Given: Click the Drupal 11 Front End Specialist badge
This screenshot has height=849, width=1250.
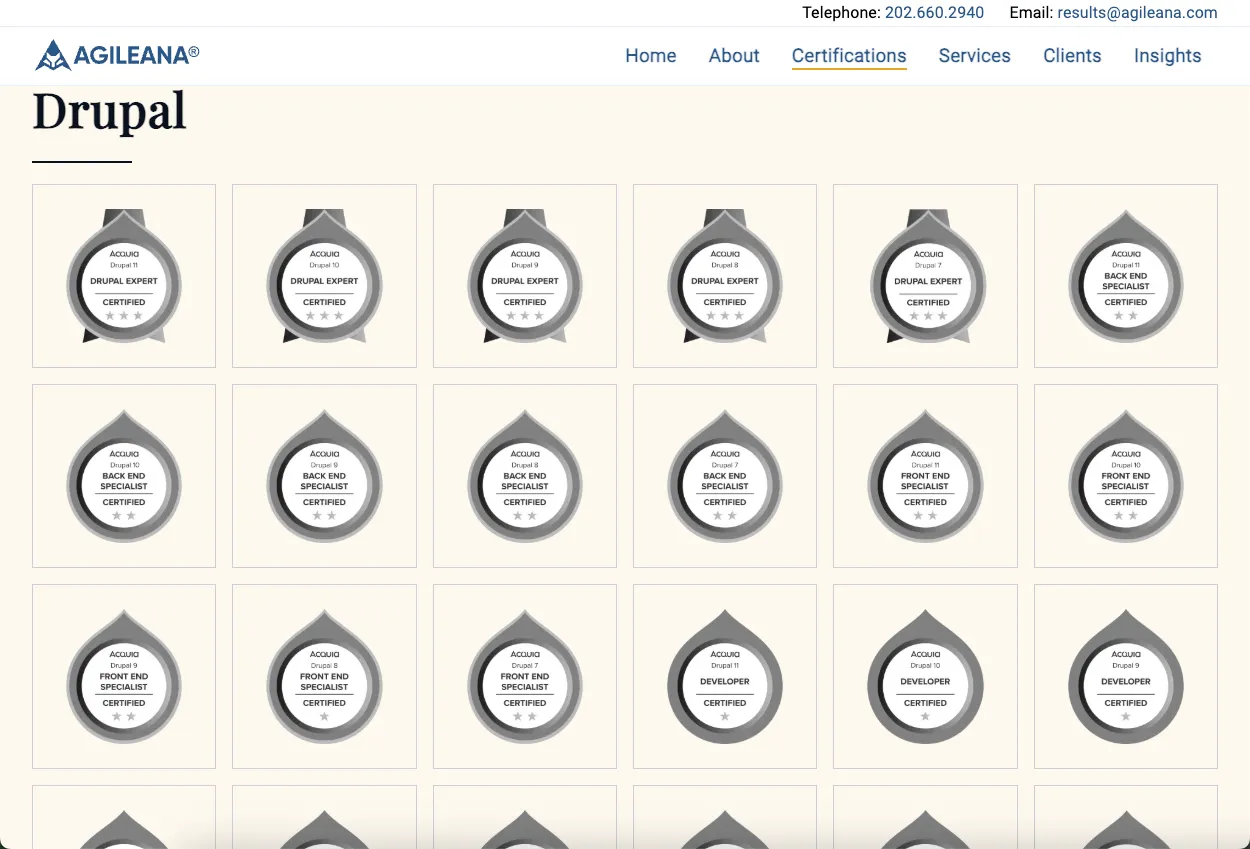Looking at the screenshot, I should 925,476.
